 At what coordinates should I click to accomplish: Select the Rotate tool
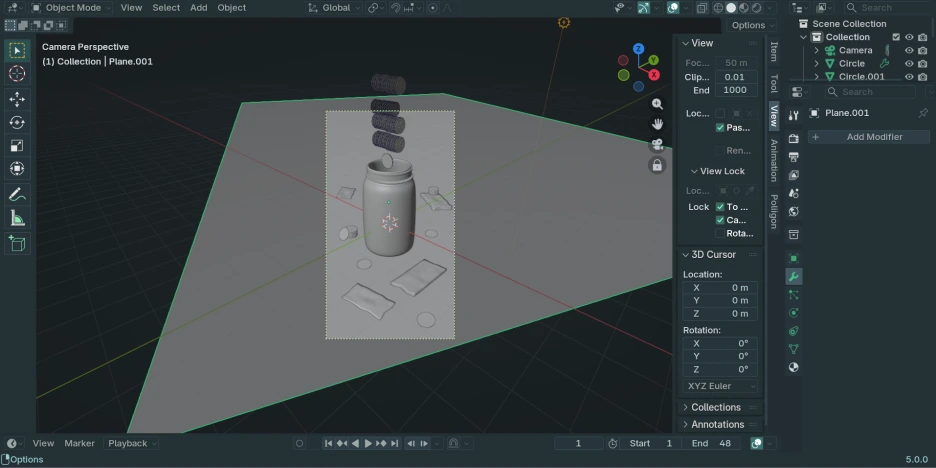(x=17, y=122)
